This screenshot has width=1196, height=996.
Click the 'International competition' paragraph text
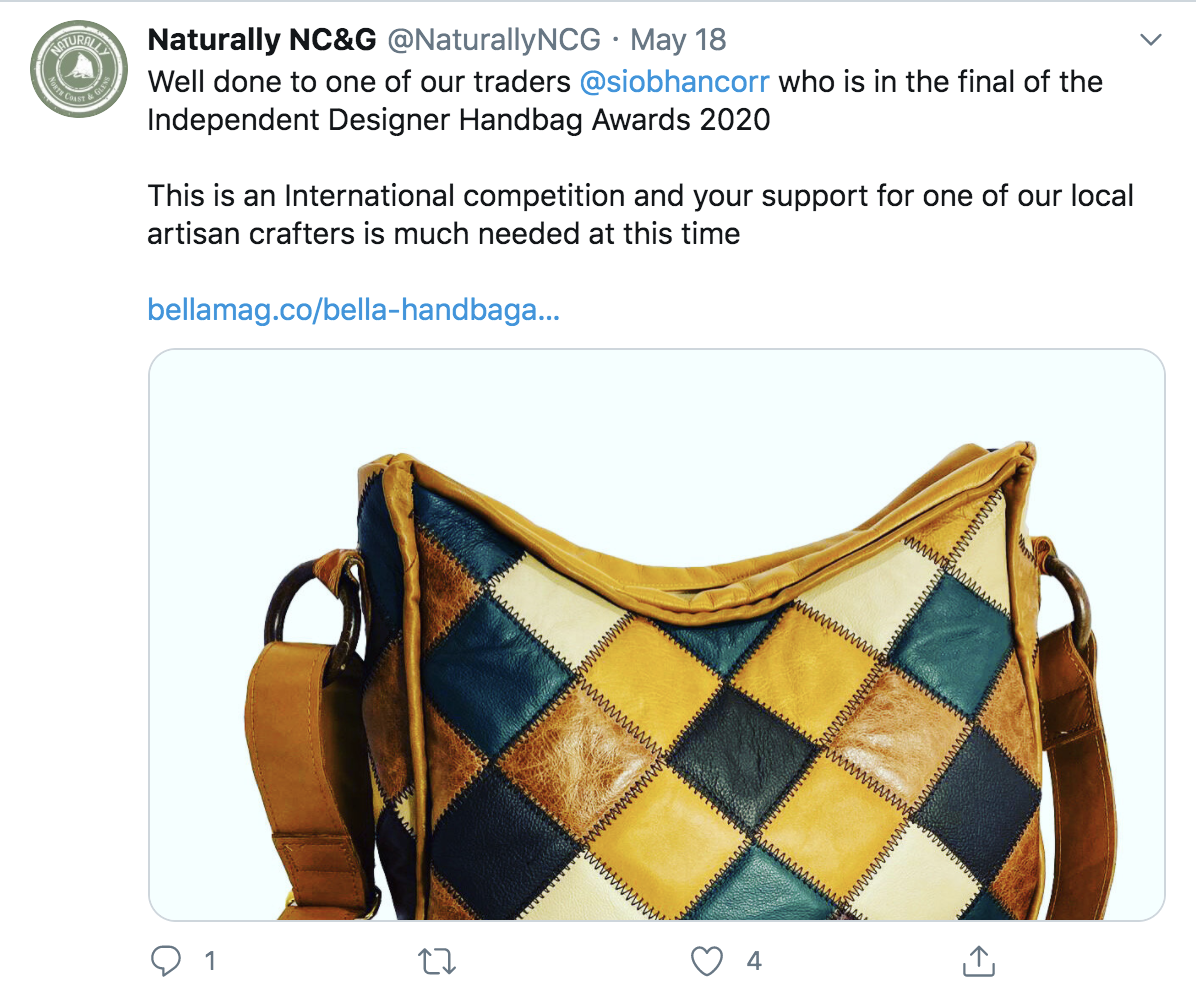coord(640,195)
